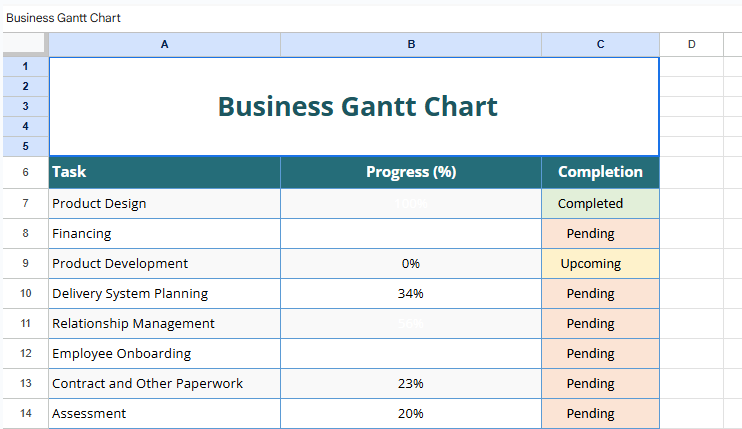
Task: Select column B header
Action: coord(410,44)
